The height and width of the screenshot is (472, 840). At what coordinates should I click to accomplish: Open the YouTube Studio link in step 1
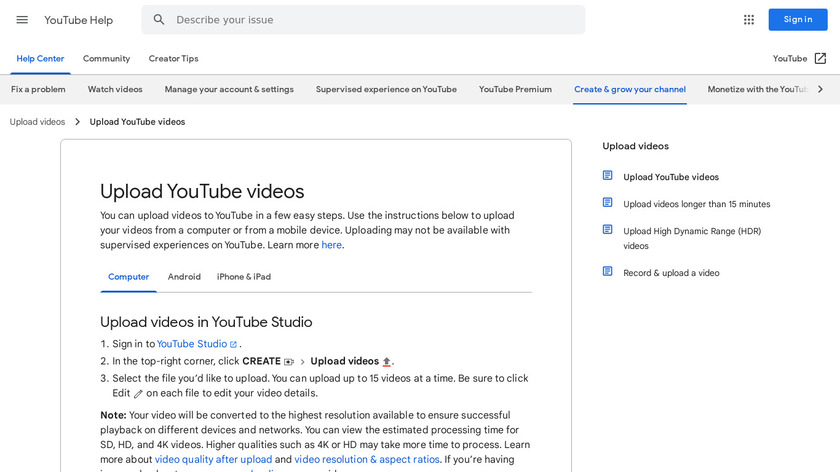point(192,344)
